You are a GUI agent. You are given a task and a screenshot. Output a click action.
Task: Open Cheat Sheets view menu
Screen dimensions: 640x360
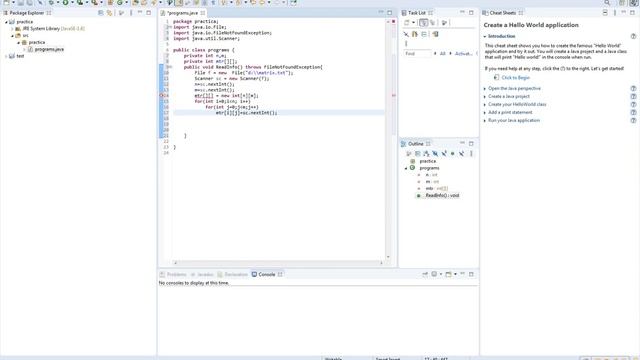pyautogui.click(x=615, y=13)
